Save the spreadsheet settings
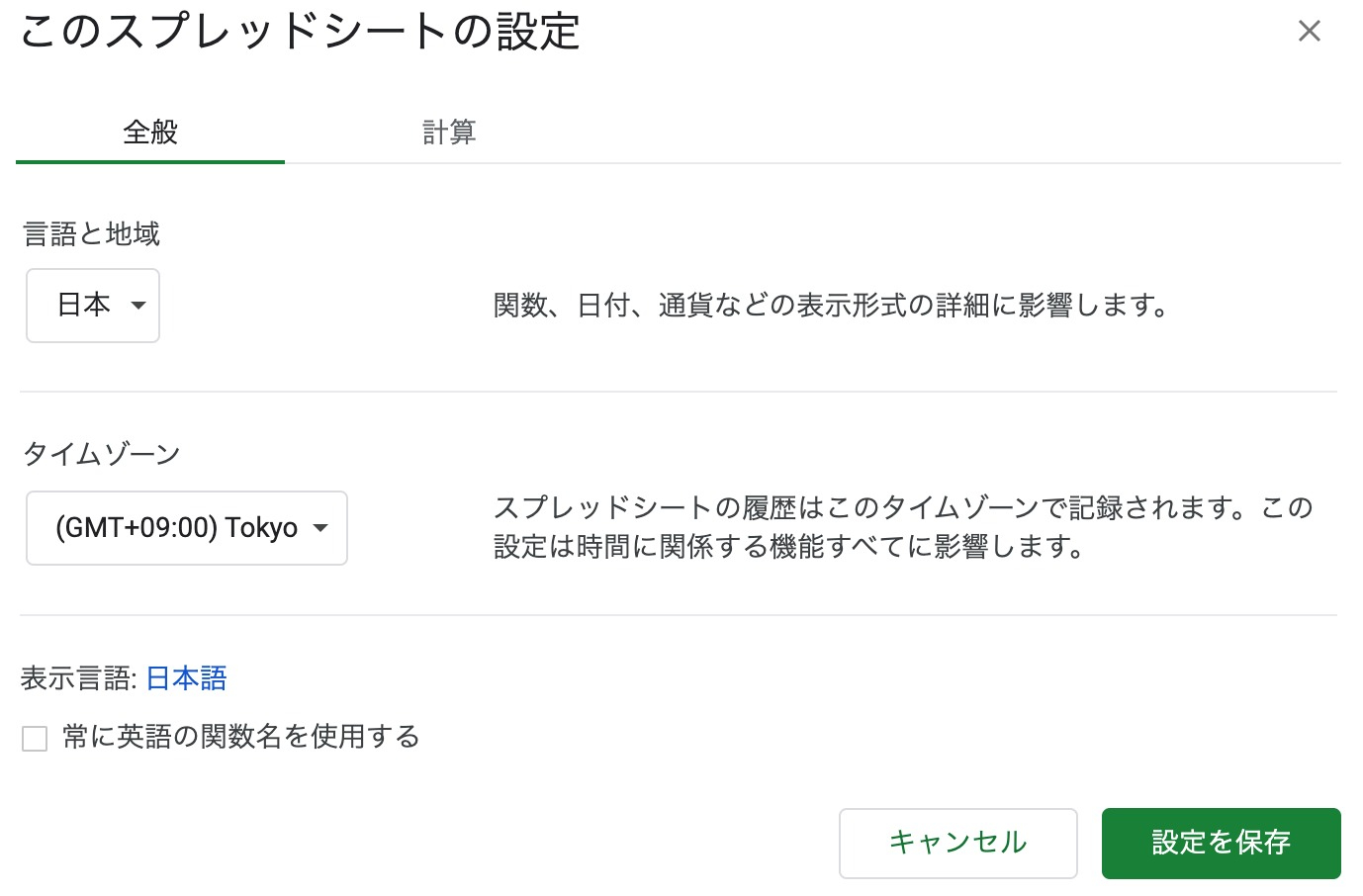The width and height of the screenshot is (1363, 896). 1221,843
